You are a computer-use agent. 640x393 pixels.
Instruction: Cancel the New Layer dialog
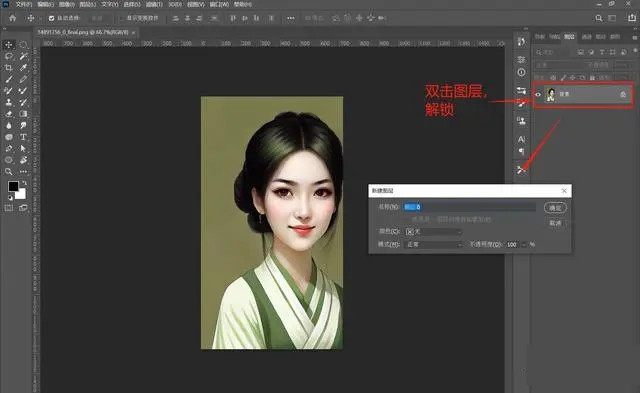(555, 223)
